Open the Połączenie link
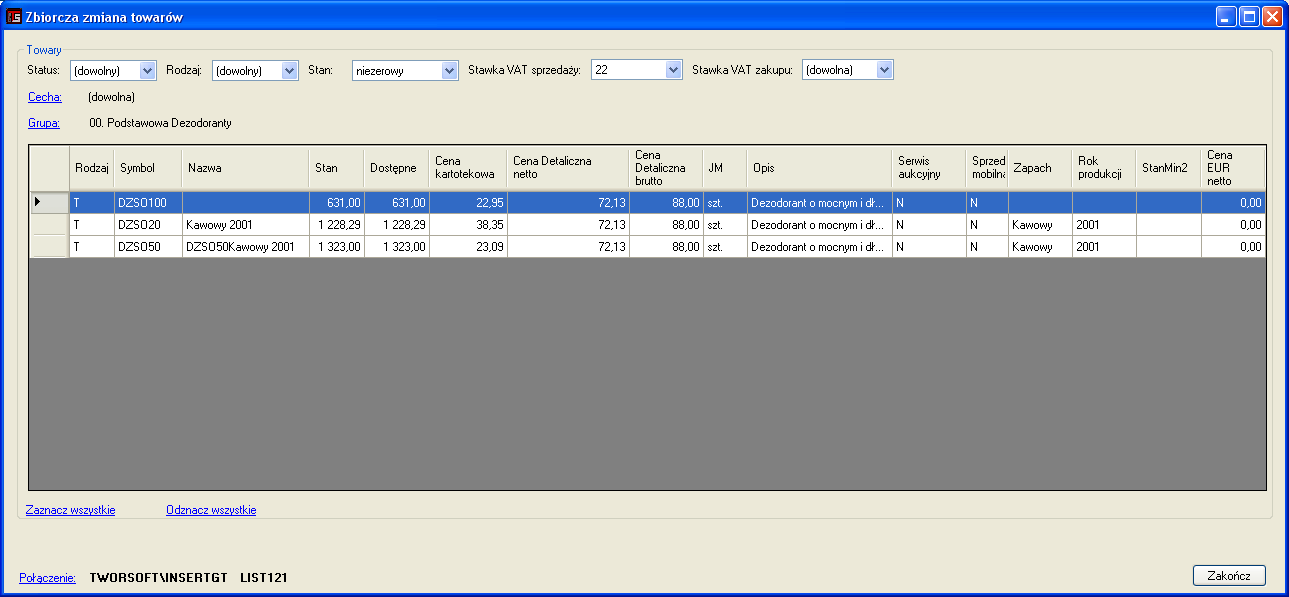 coord(48,578)
